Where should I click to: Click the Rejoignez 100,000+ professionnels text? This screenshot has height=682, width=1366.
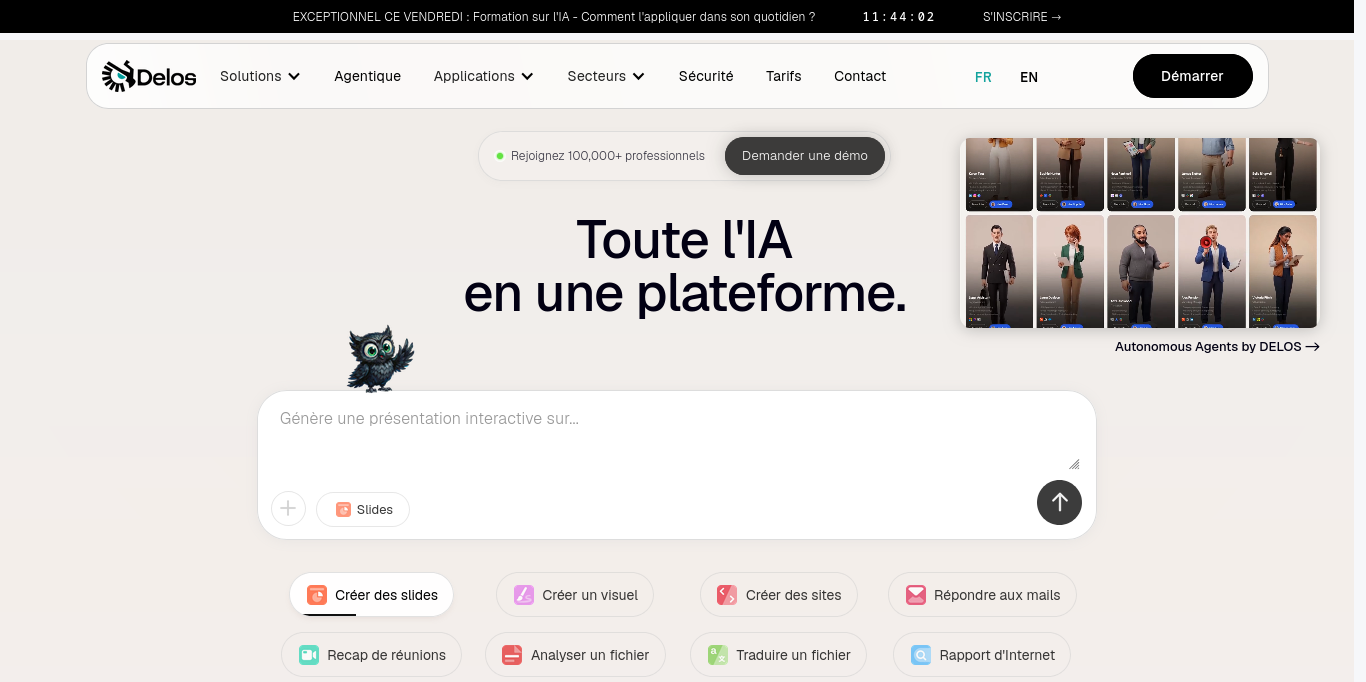point(608,156)
